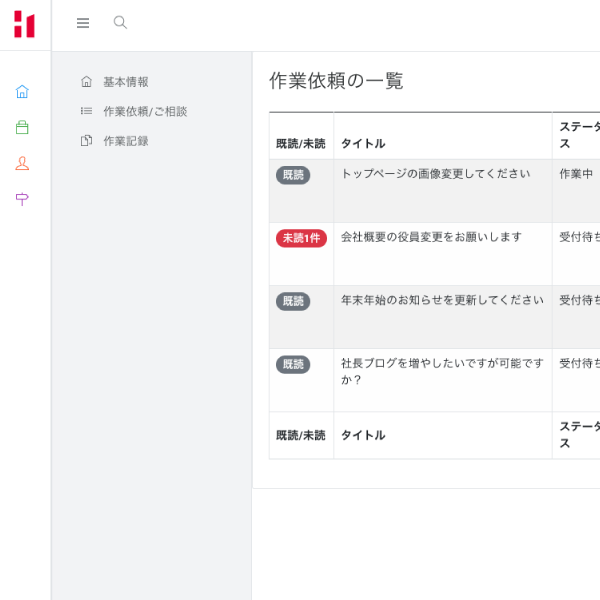Click the green box icon in rail
Image resolution: width=600 pixels, height=600 pixels.
pyautogui.click(x=22, y=127)
